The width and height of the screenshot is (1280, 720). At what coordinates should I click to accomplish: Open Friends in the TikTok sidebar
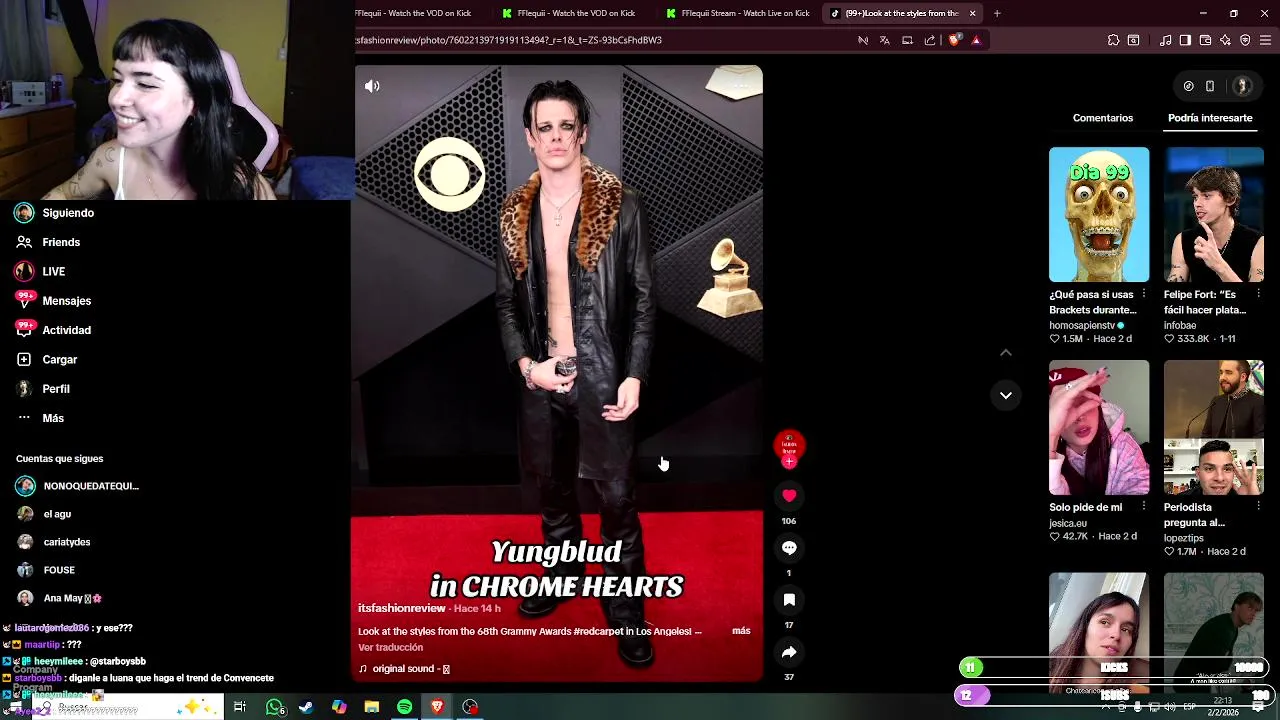tap(48, 242)
